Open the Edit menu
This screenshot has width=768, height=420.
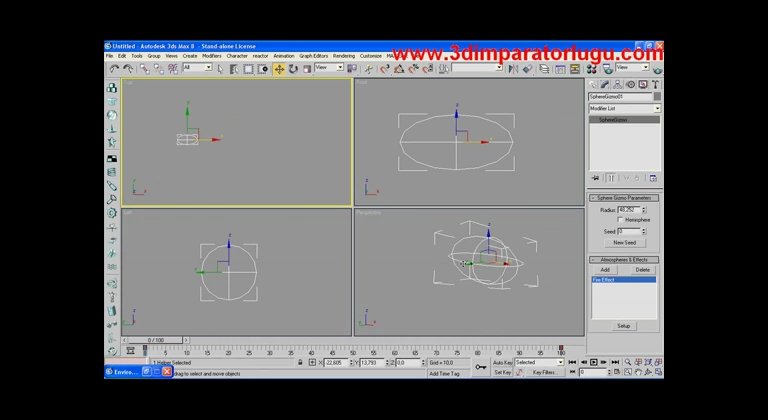(x=122, y=56)
